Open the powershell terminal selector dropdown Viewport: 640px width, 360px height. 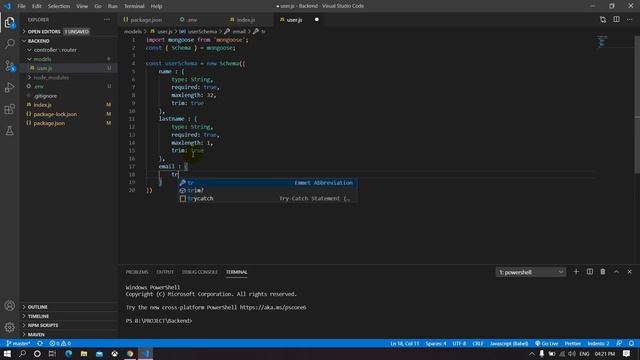531,272
